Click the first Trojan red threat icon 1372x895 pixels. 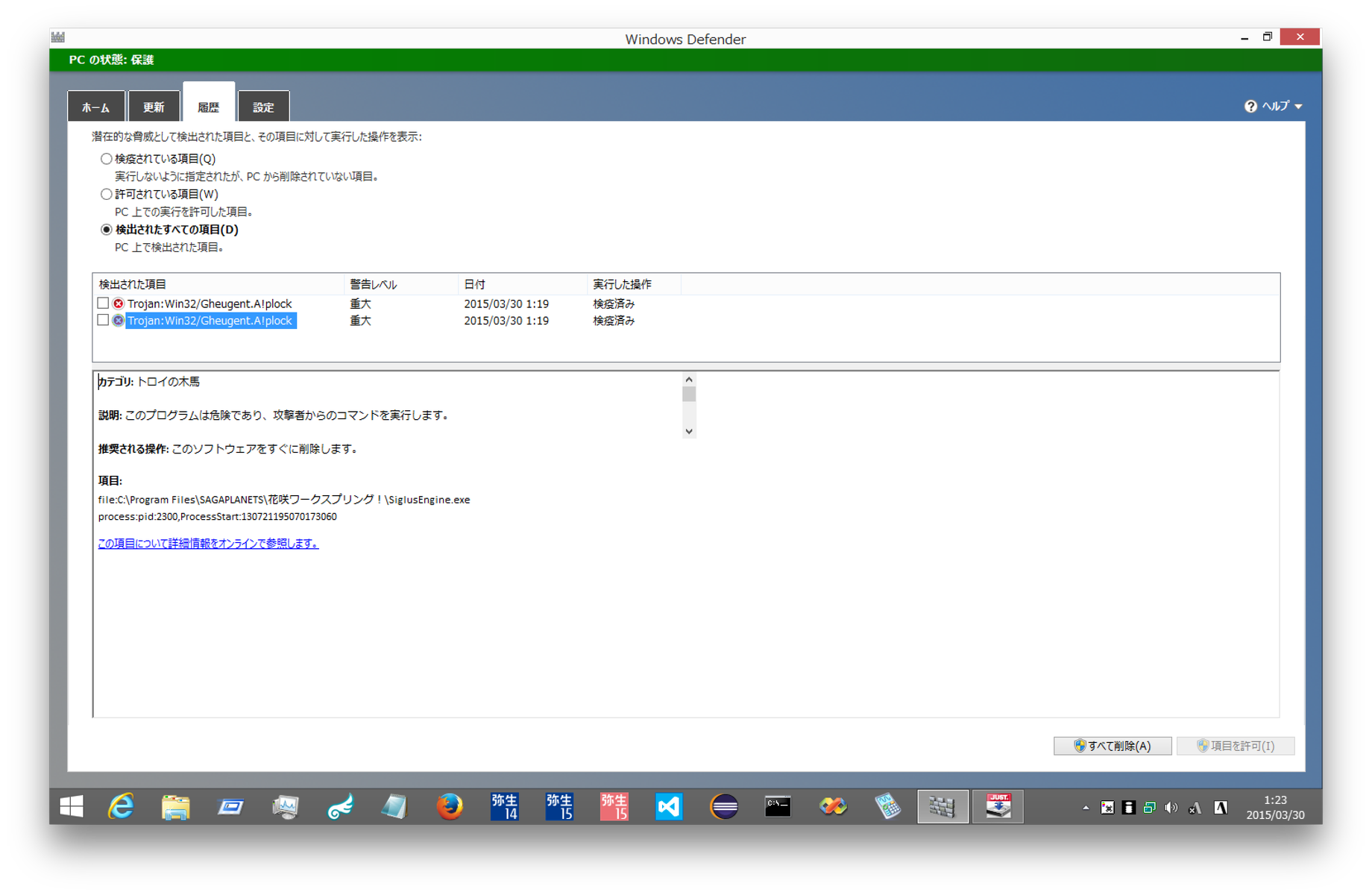click(x=118, y=304)
